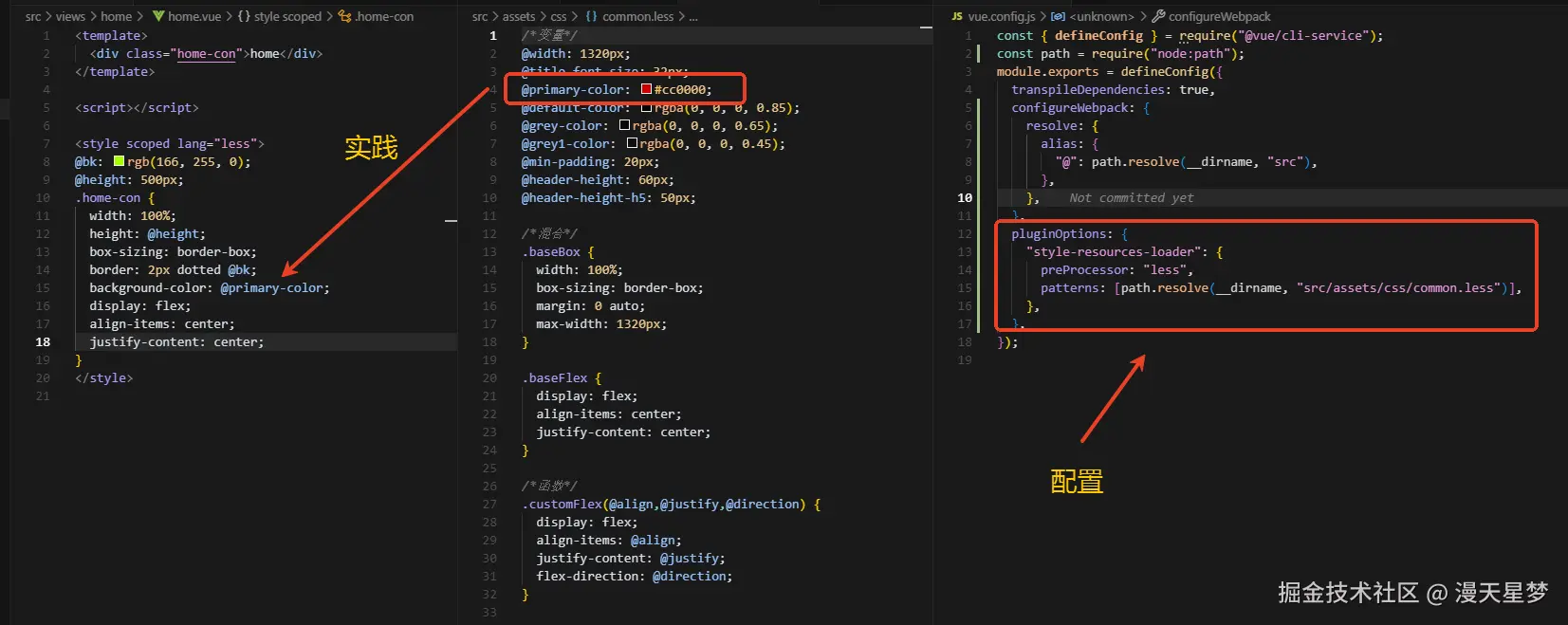This screenshot has width=1568, height=625.
Task: Select the 'css' breadcrumb segment
Action: click(x=559, y=16)
